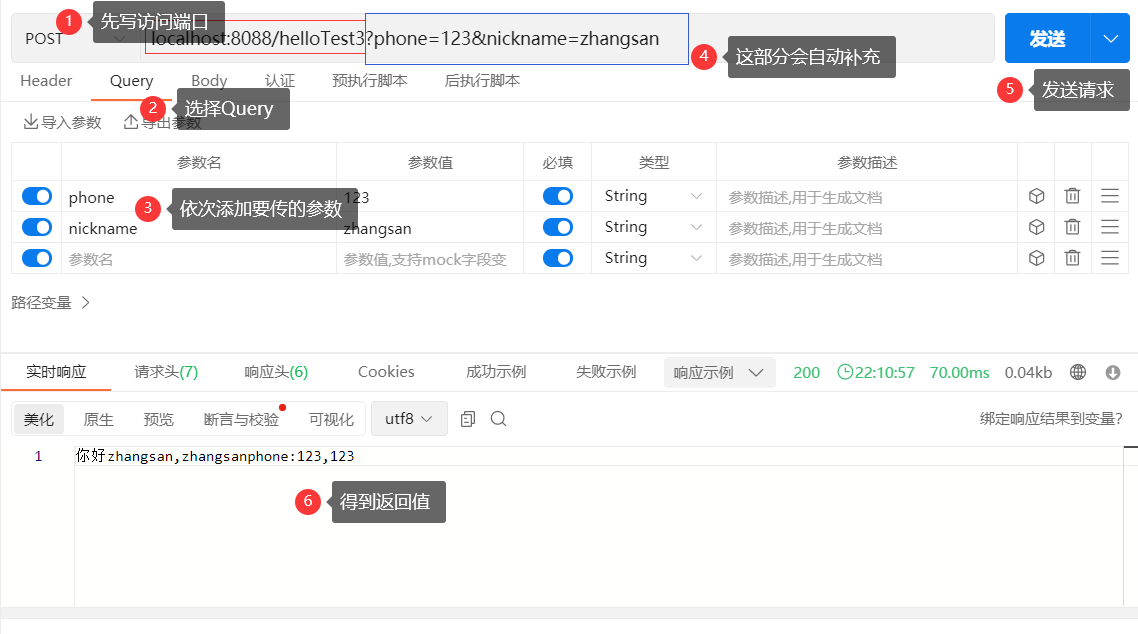Open the 响应示例 dropdown
Viewport: 1138px width, 634px height.
[719, 372]
